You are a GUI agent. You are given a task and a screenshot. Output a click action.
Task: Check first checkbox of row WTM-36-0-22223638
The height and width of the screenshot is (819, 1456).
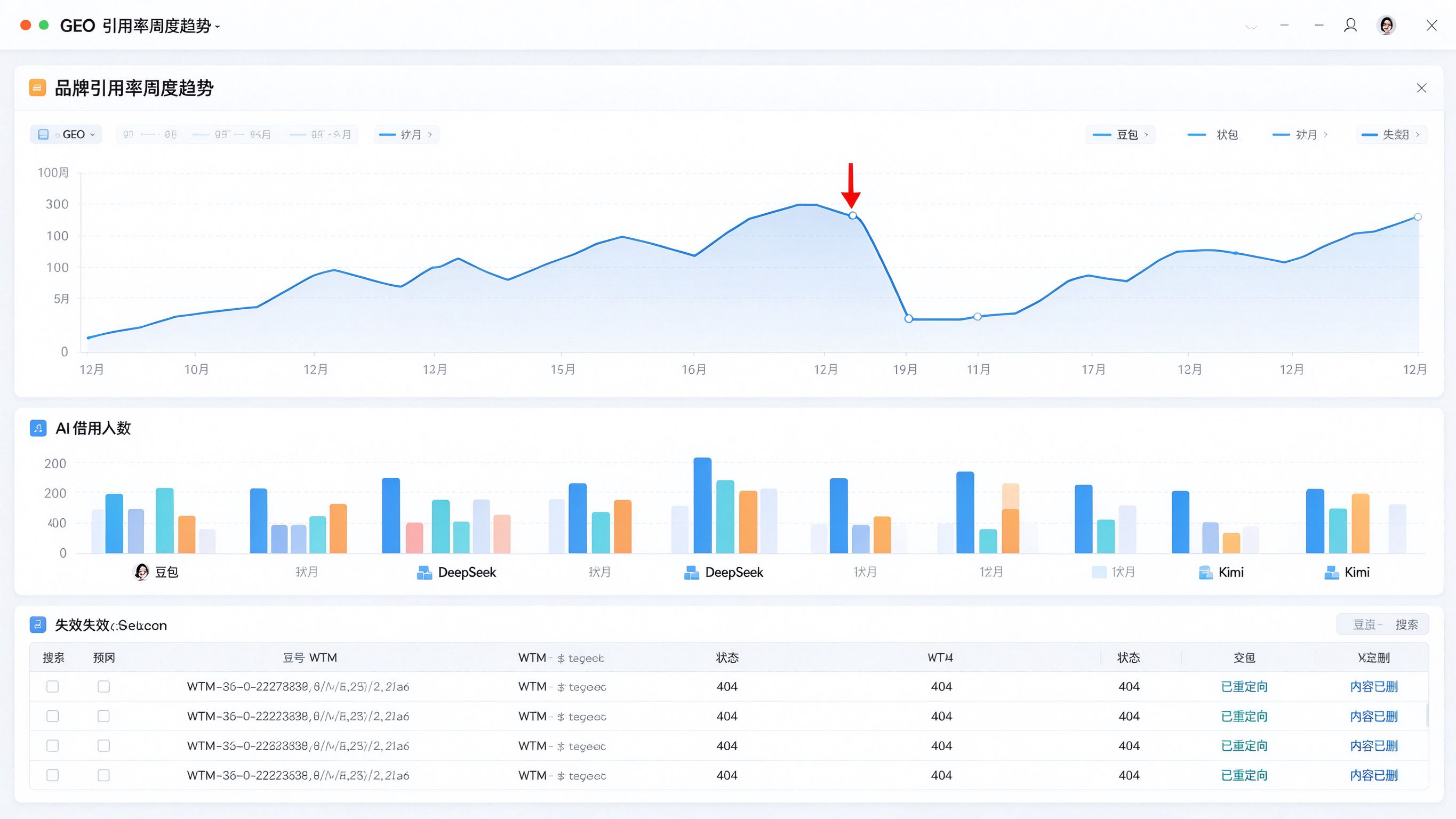[53, 775]
